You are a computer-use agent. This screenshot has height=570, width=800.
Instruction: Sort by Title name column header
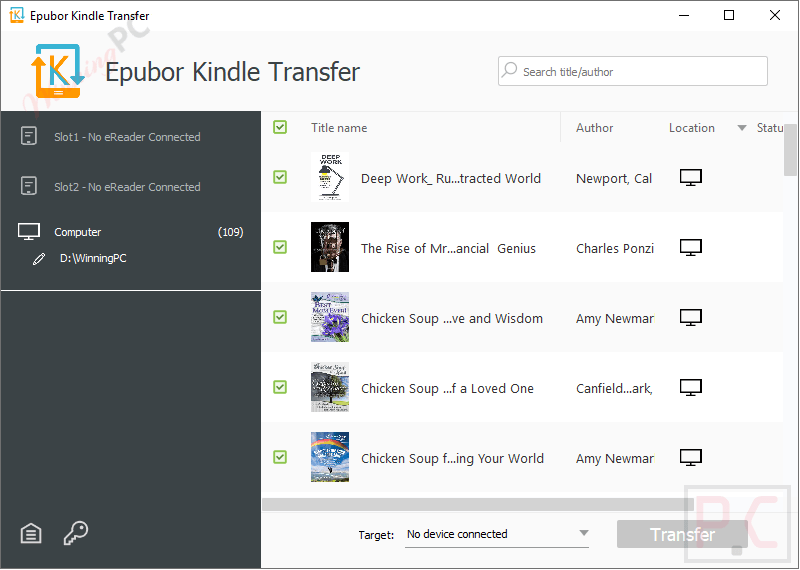[x=339, y=128]
